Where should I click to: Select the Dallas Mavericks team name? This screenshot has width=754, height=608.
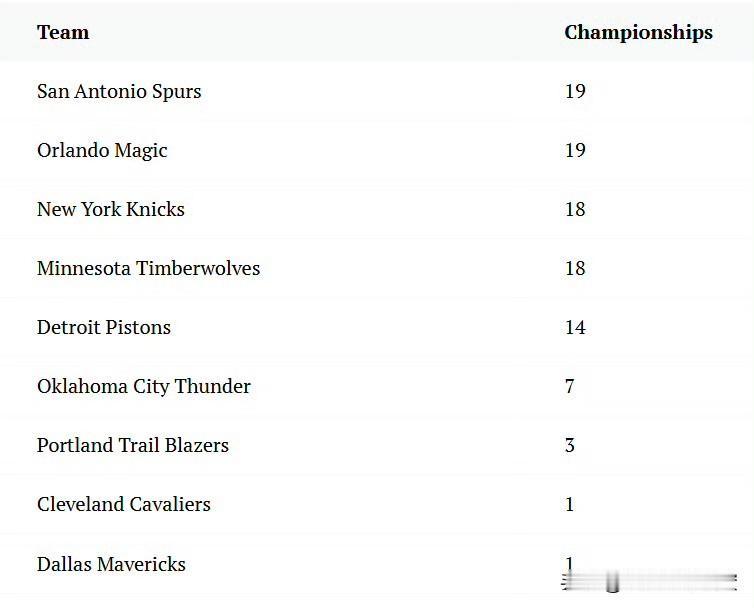tap(111, 564)
